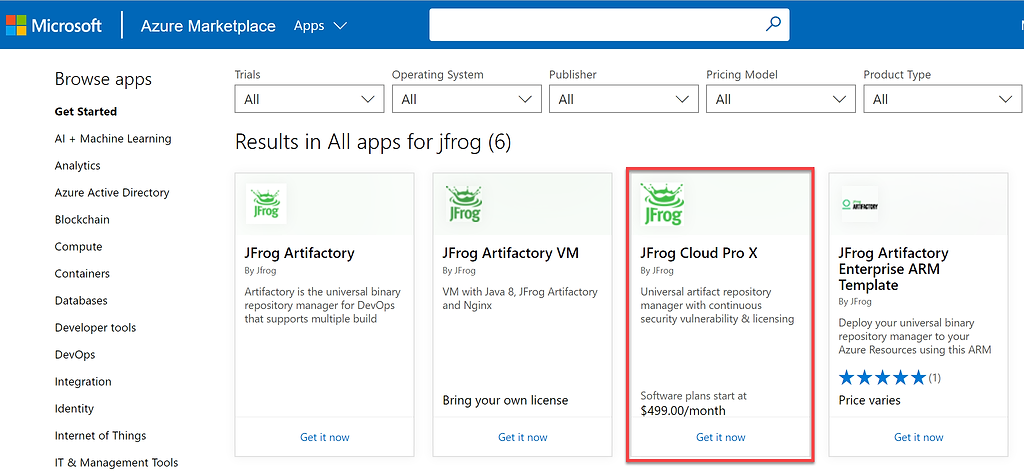Select the Identity category
This screenshot has height=472, width=1024.
click(74, 409)
